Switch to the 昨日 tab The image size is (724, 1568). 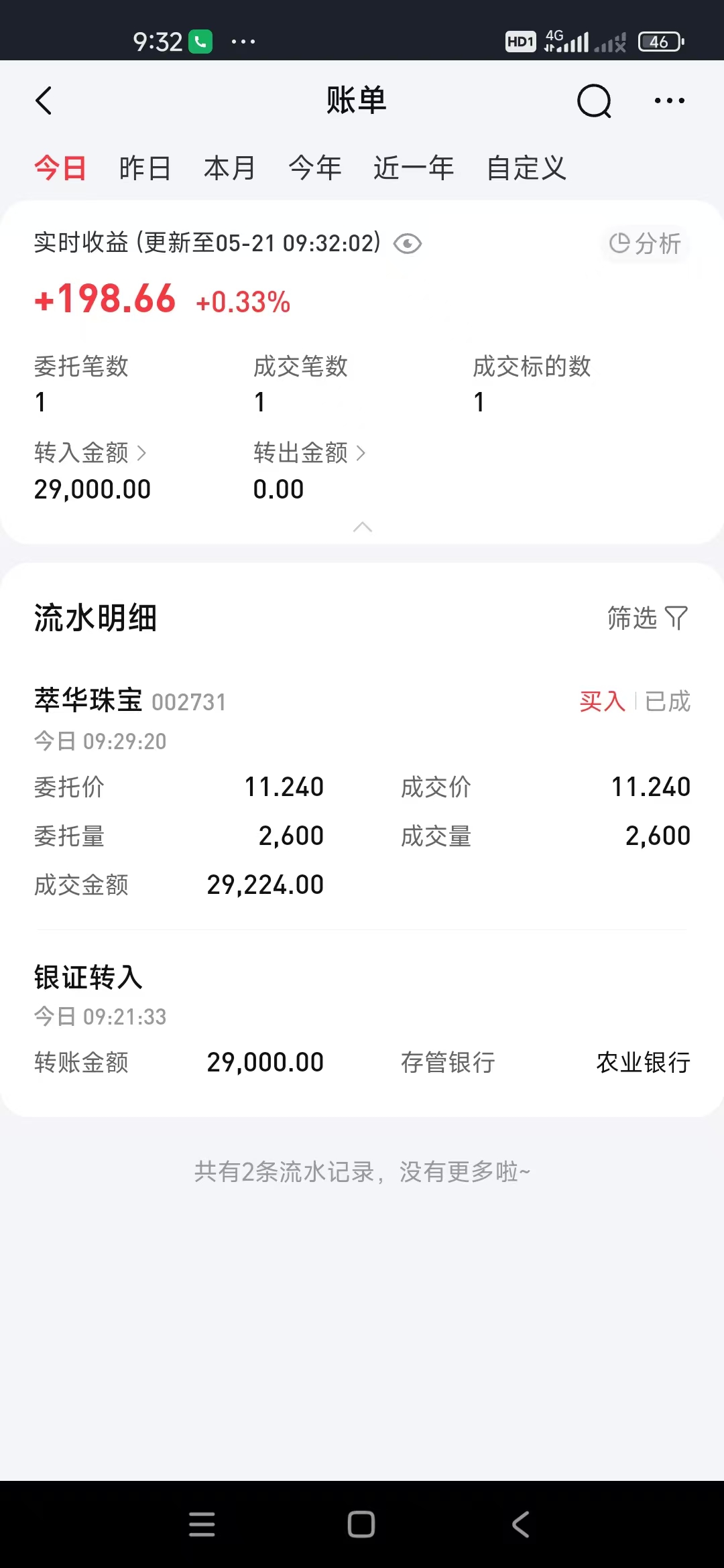click(x=145, y=168)
